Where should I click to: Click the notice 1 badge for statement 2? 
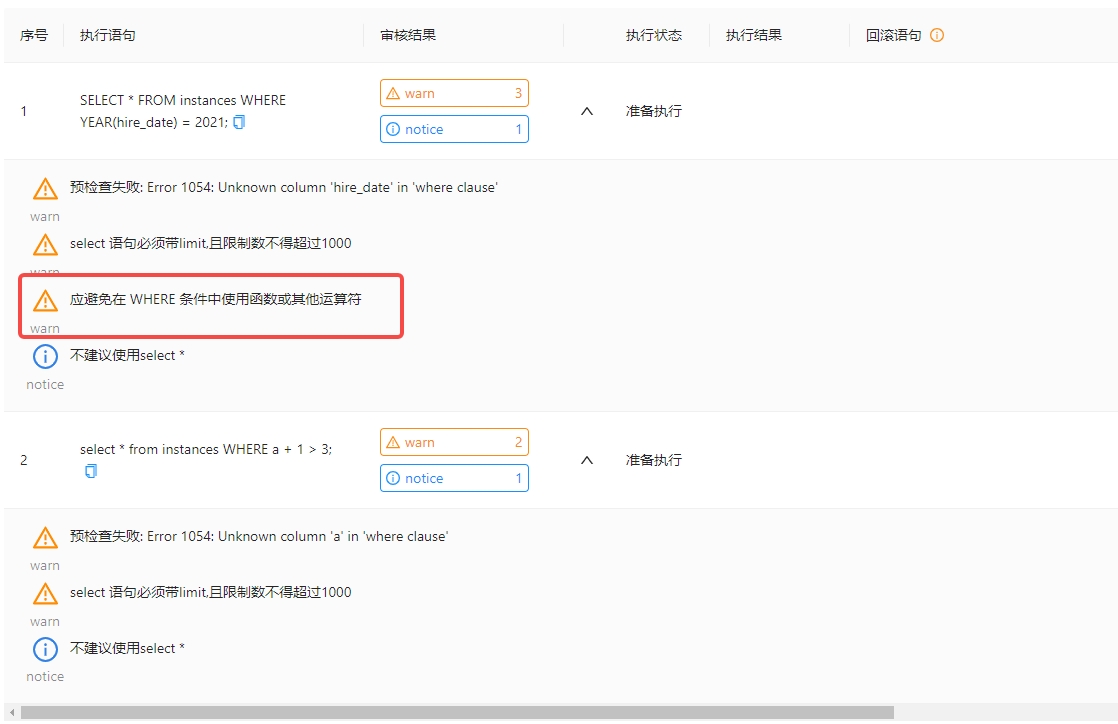click(x=454, y=478)
